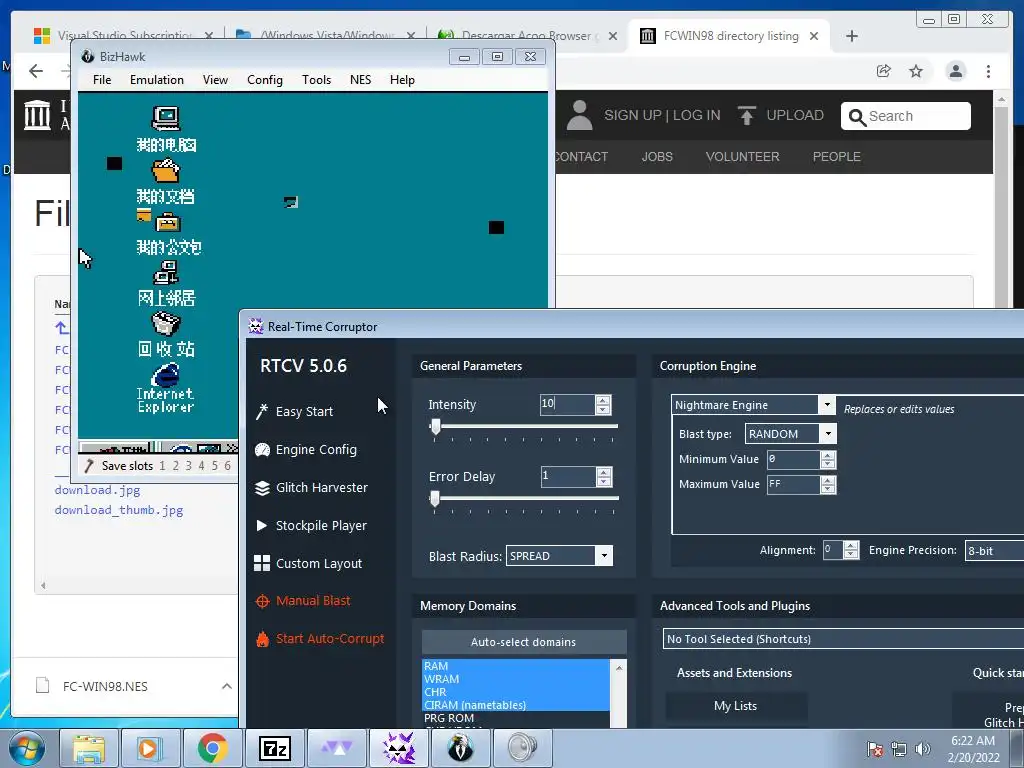Click the Windows Start orb

coord(27,748)
